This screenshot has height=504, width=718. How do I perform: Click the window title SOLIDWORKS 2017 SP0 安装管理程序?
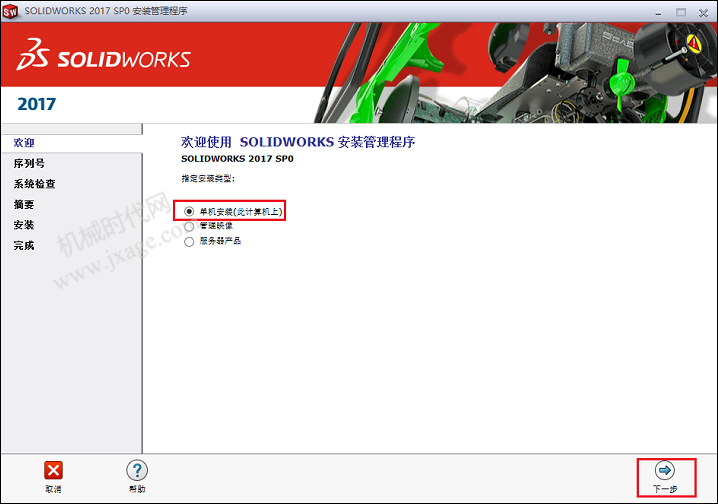coord(106,11)
